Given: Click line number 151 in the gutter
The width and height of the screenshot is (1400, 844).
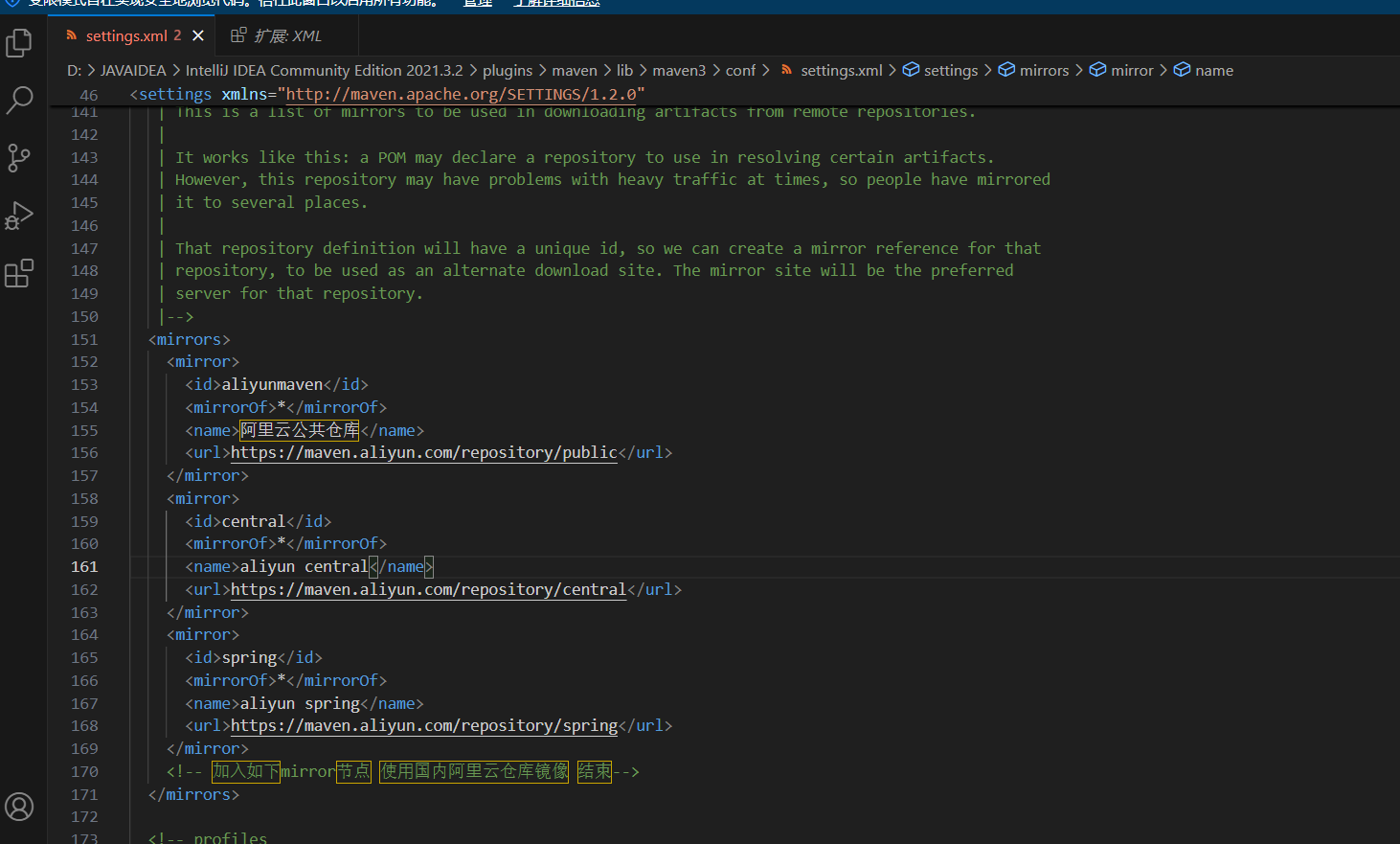Looking at the screenshot, I should coord(84,339).
